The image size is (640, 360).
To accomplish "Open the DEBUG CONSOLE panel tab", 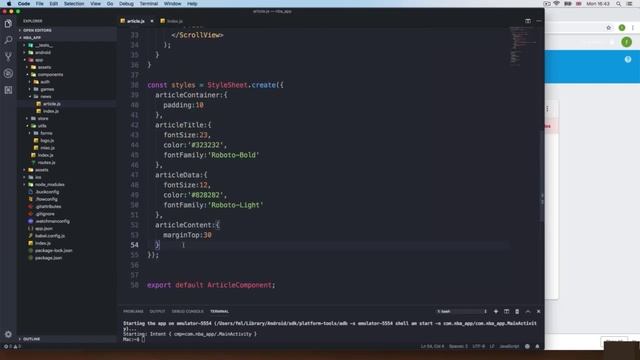I will tap(187, 311).
